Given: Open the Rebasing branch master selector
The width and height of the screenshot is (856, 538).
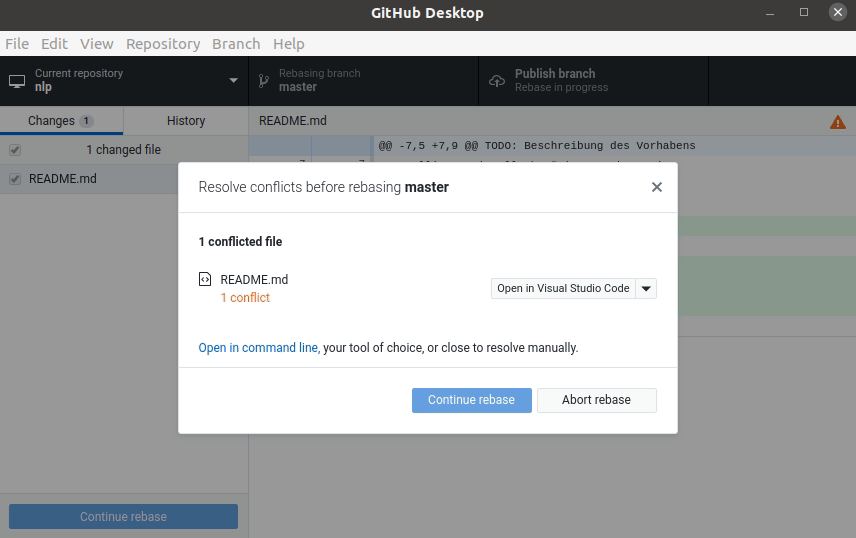Looking at the screenshot, I should 364,81.
